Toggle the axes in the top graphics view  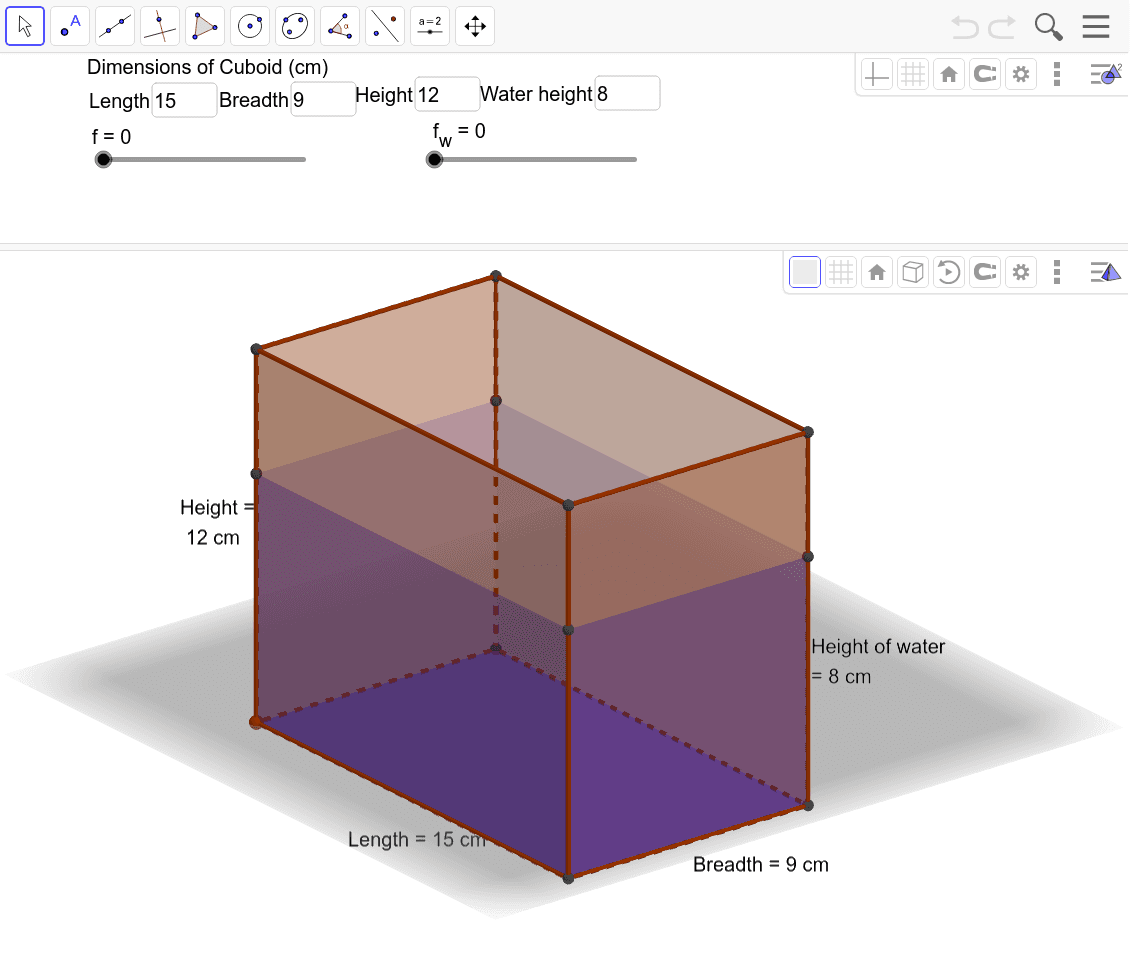pyautogui.click(x=876, y=73)
